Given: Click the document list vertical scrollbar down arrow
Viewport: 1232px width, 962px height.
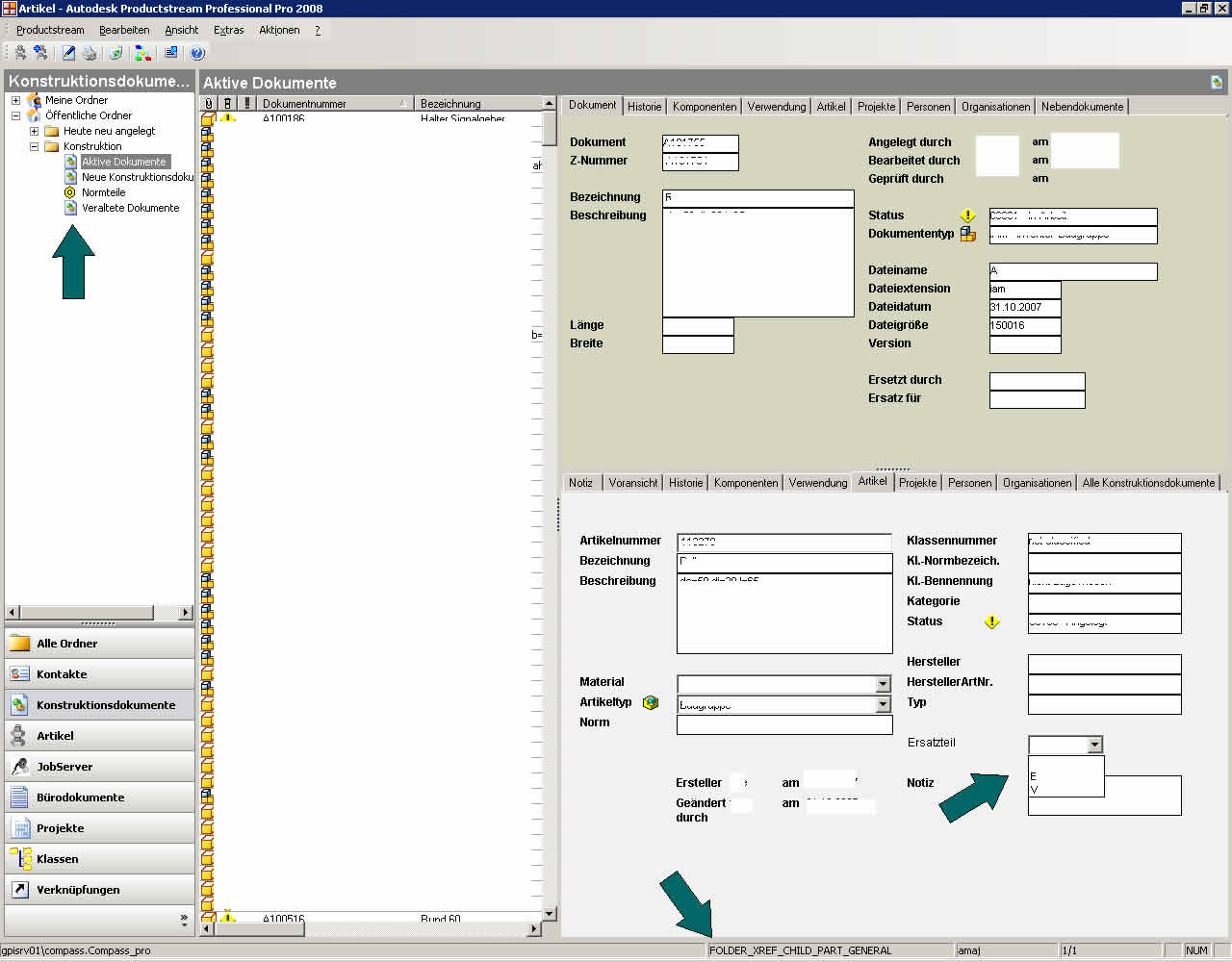Looking at the screenshot, I should coord(550,914).
